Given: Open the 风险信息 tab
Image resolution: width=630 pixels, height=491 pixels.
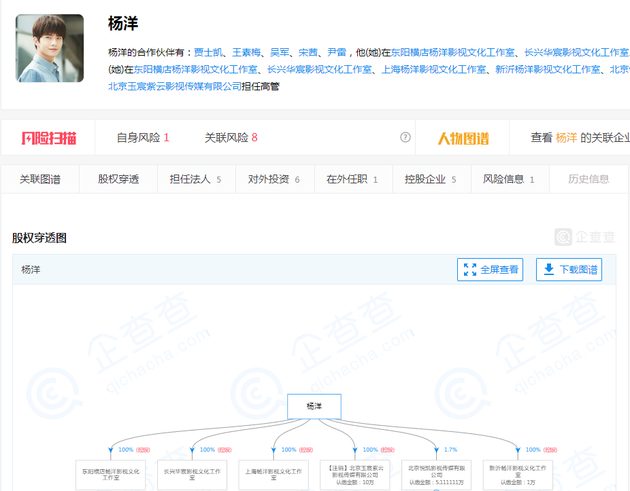Looking at the screenshot, I should (509, 180).
